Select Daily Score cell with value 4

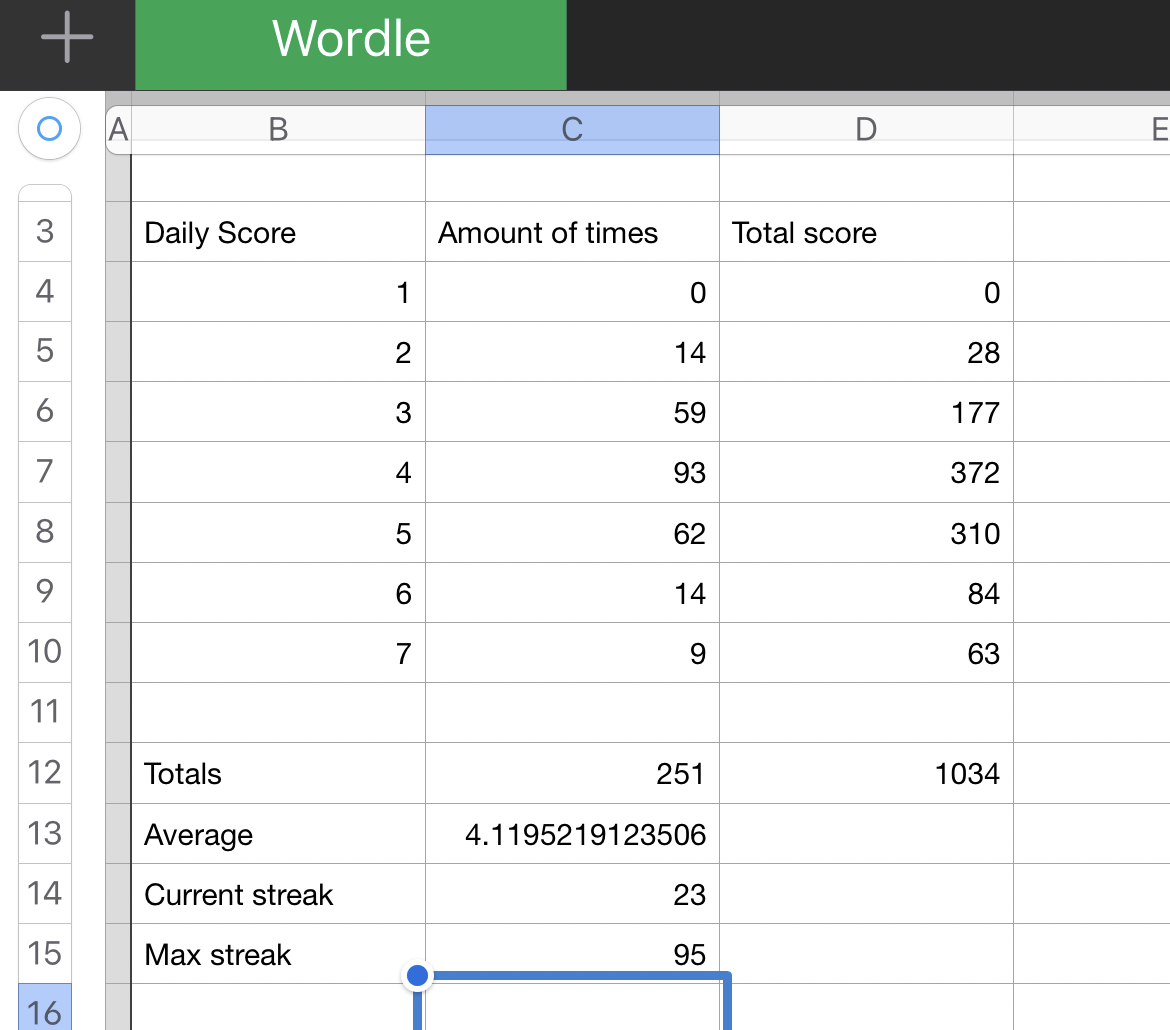(x=278, y=472)
